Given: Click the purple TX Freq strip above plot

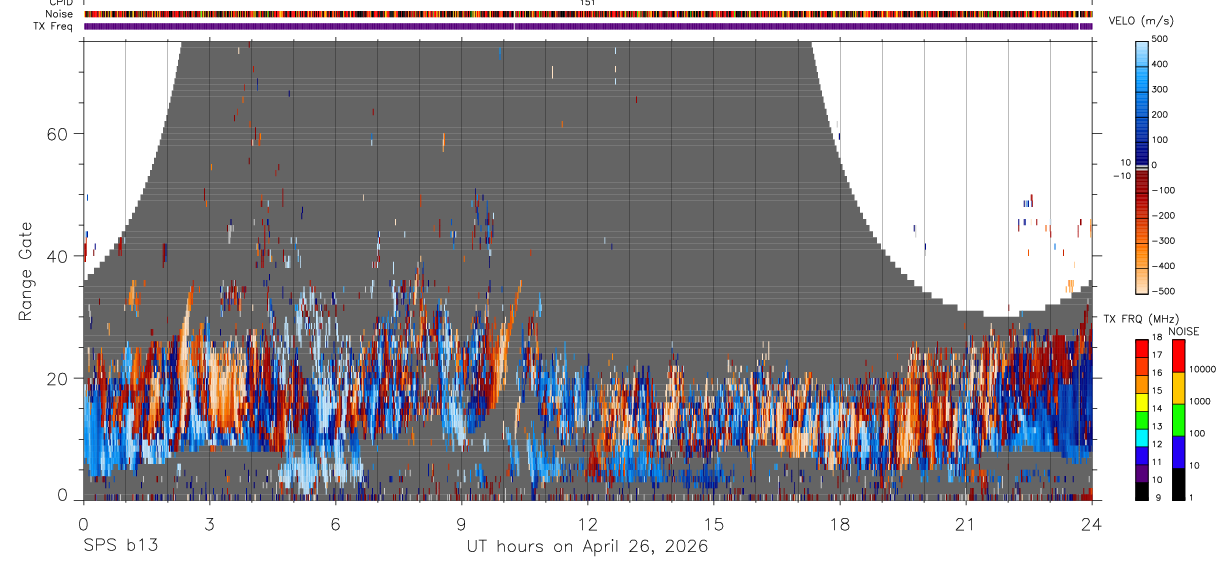Looking at the screenshot, I should pyautogui.click(x=587, y=26).
